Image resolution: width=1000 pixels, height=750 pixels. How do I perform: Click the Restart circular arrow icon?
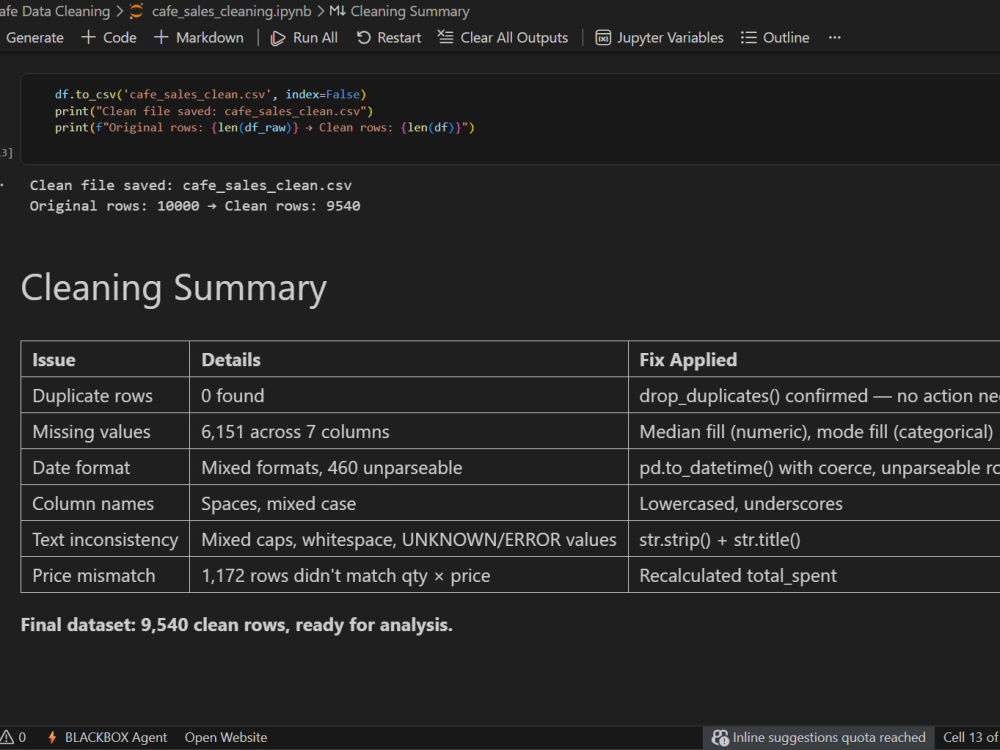tap(364, 38)
